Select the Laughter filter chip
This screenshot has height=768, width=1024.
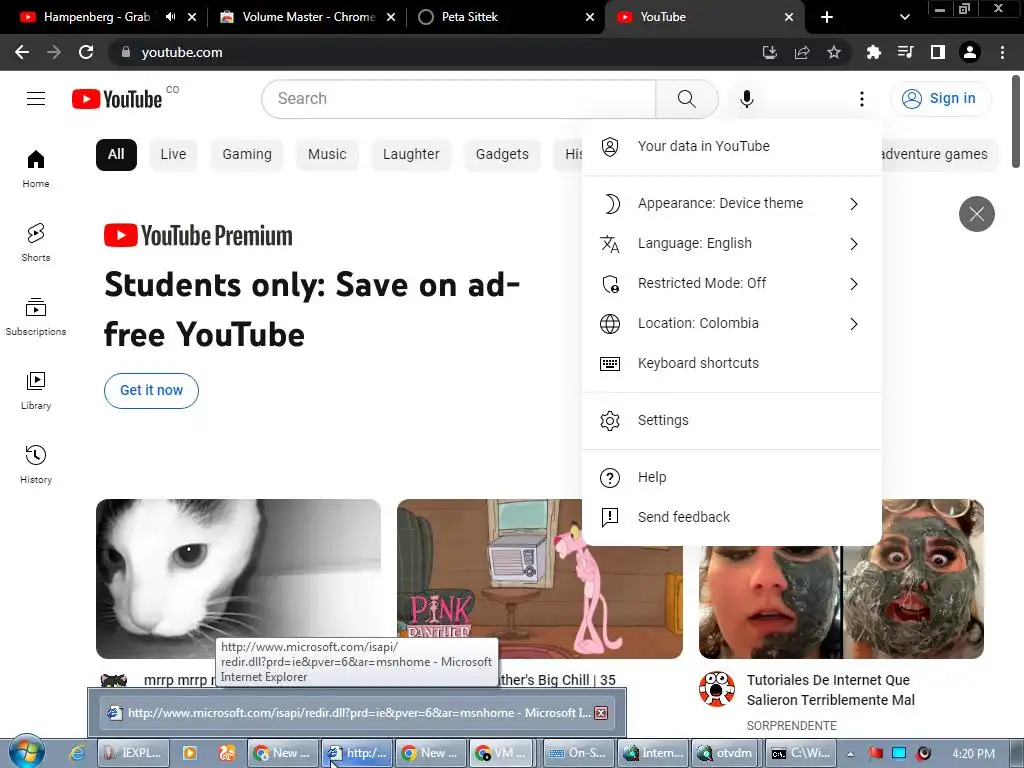411,155
